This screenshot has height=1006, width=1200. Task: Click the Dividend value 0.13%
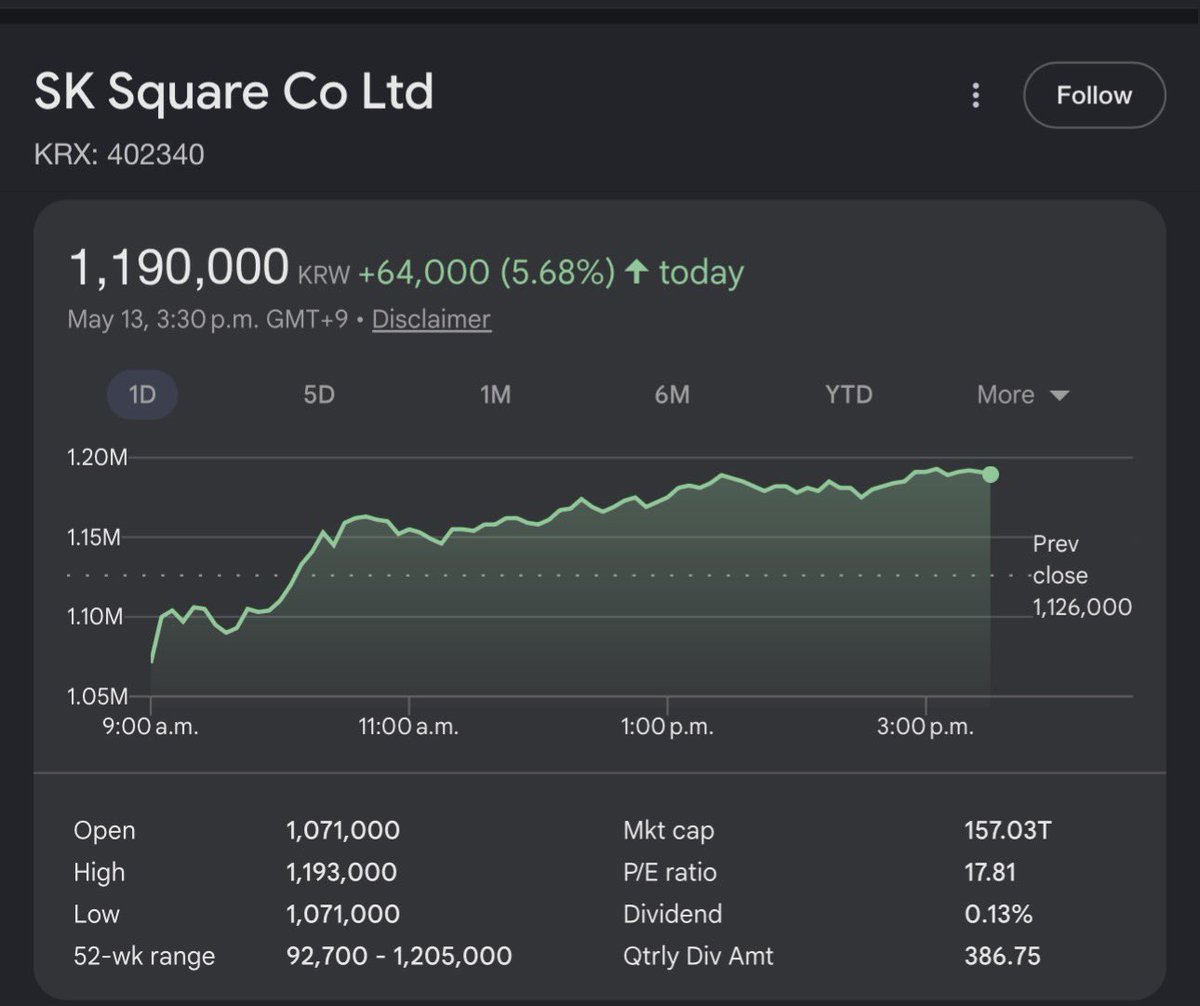coord(998,913)
